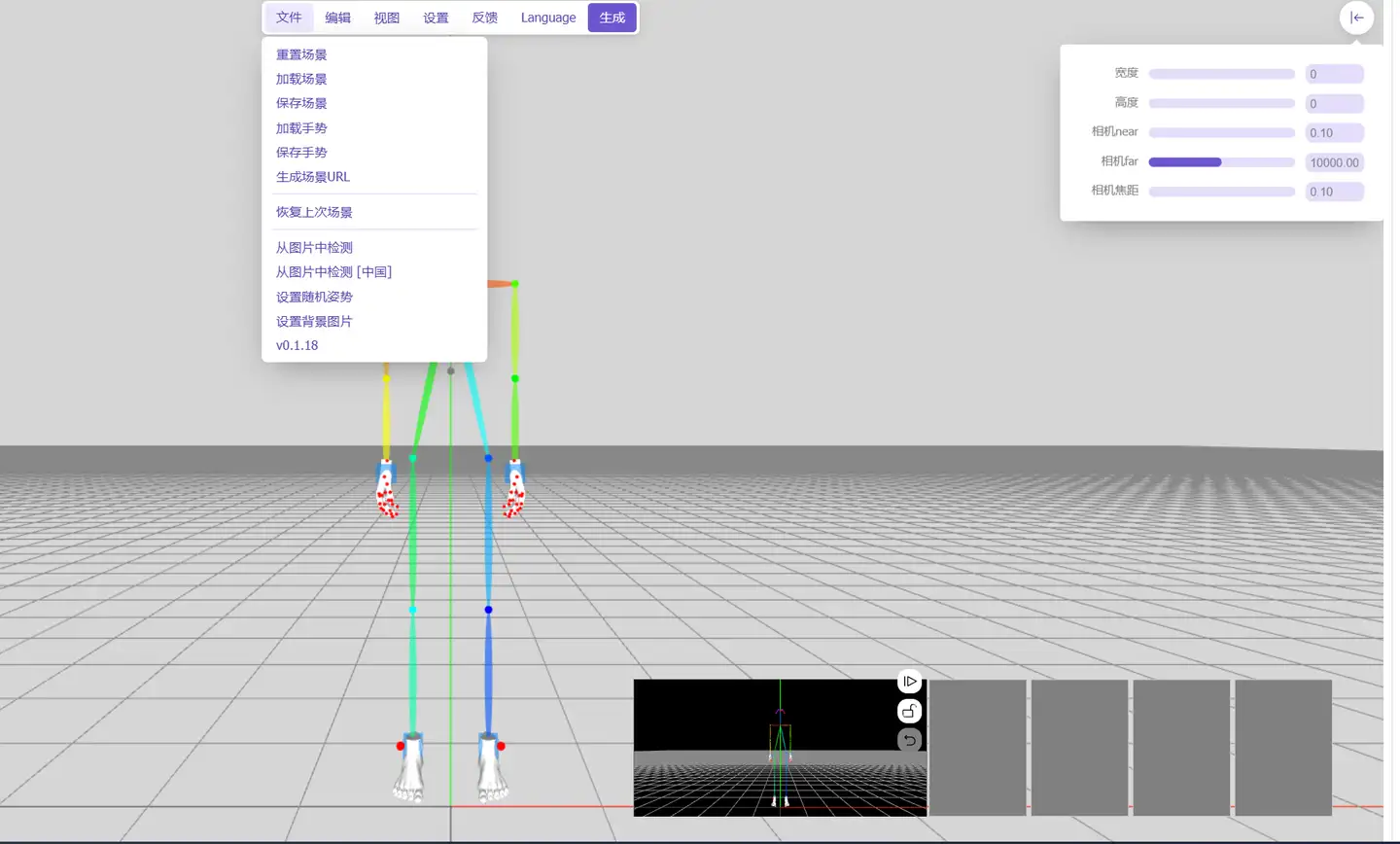
Task: Select the hand model below the yellow forearm
Action: (387, 489)
